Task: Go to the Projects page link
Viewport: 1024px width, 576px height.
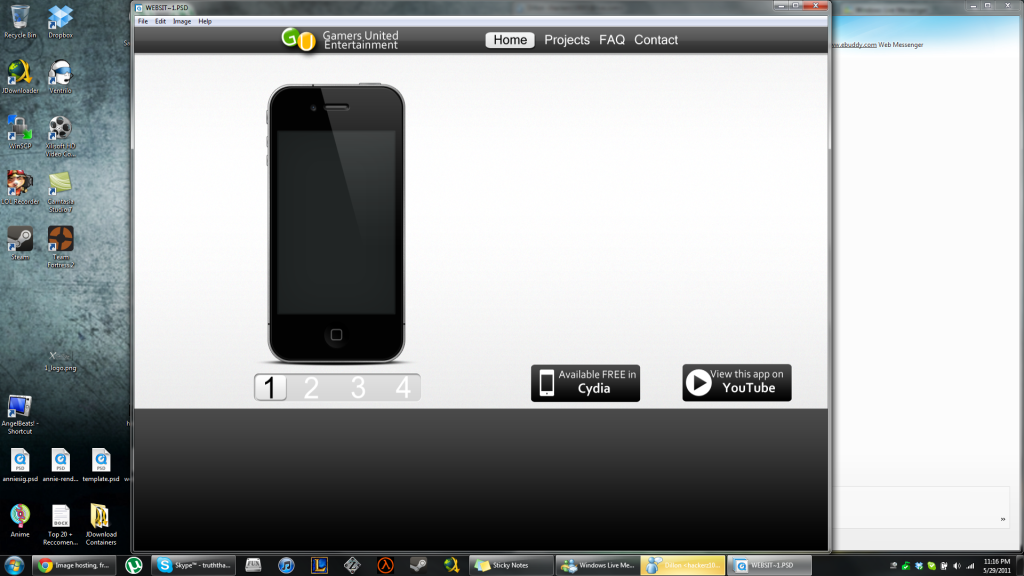Action: (x=567, y=40)
